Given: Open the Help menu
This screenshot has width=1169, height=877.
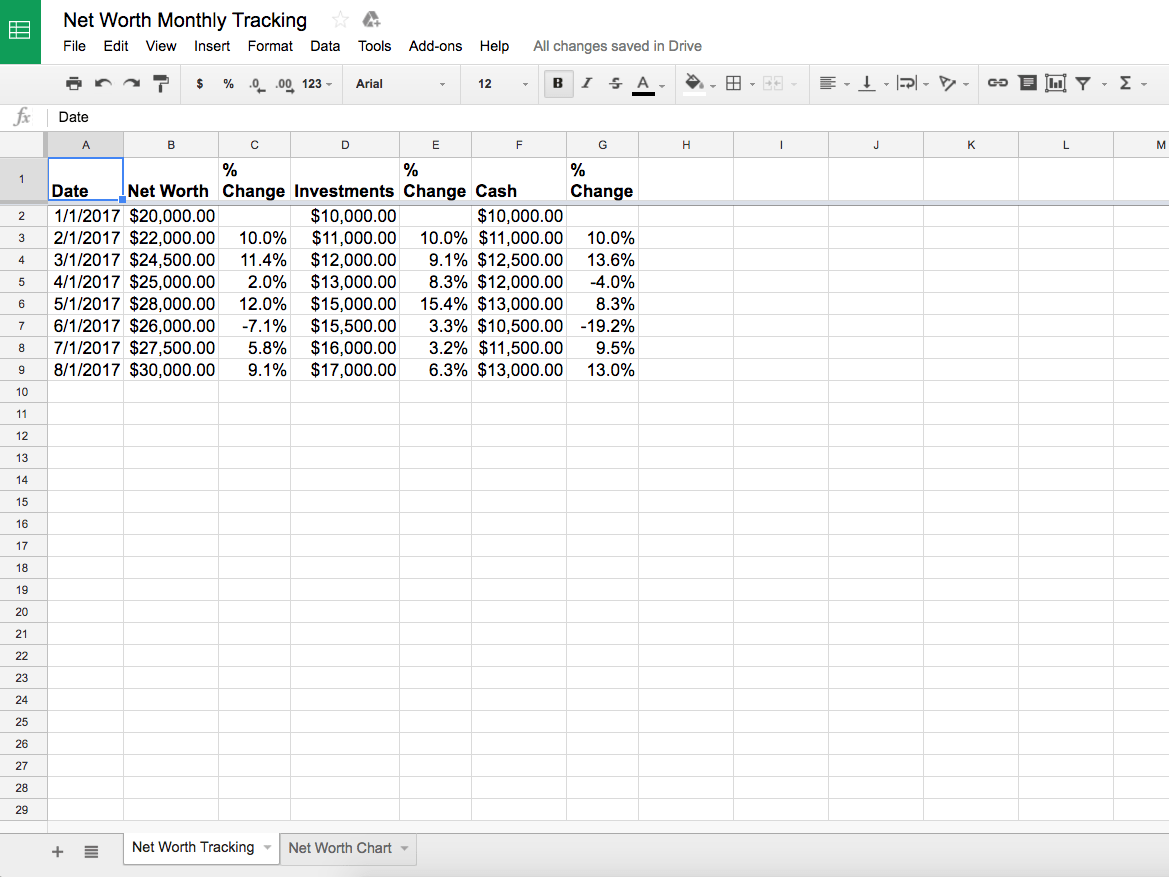Looking at the screenshot, I should point(494,46).
